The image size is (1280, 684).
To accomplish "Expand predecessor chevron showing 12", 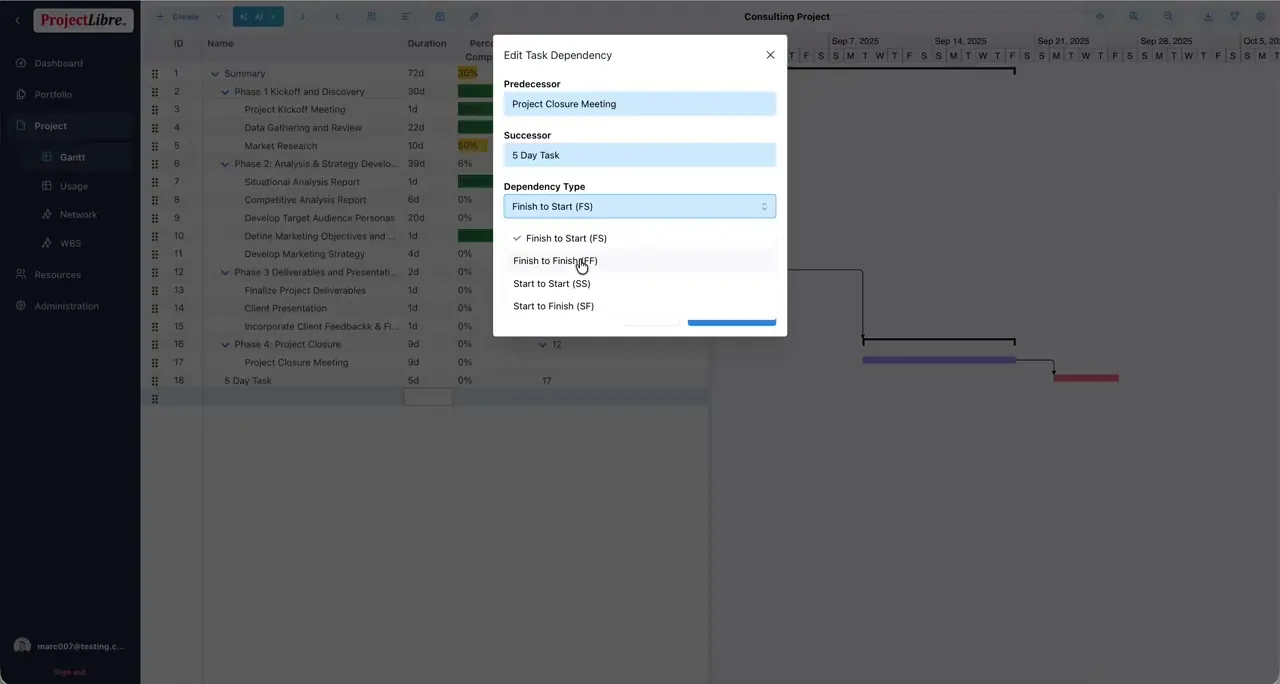I will click(543, 345).
